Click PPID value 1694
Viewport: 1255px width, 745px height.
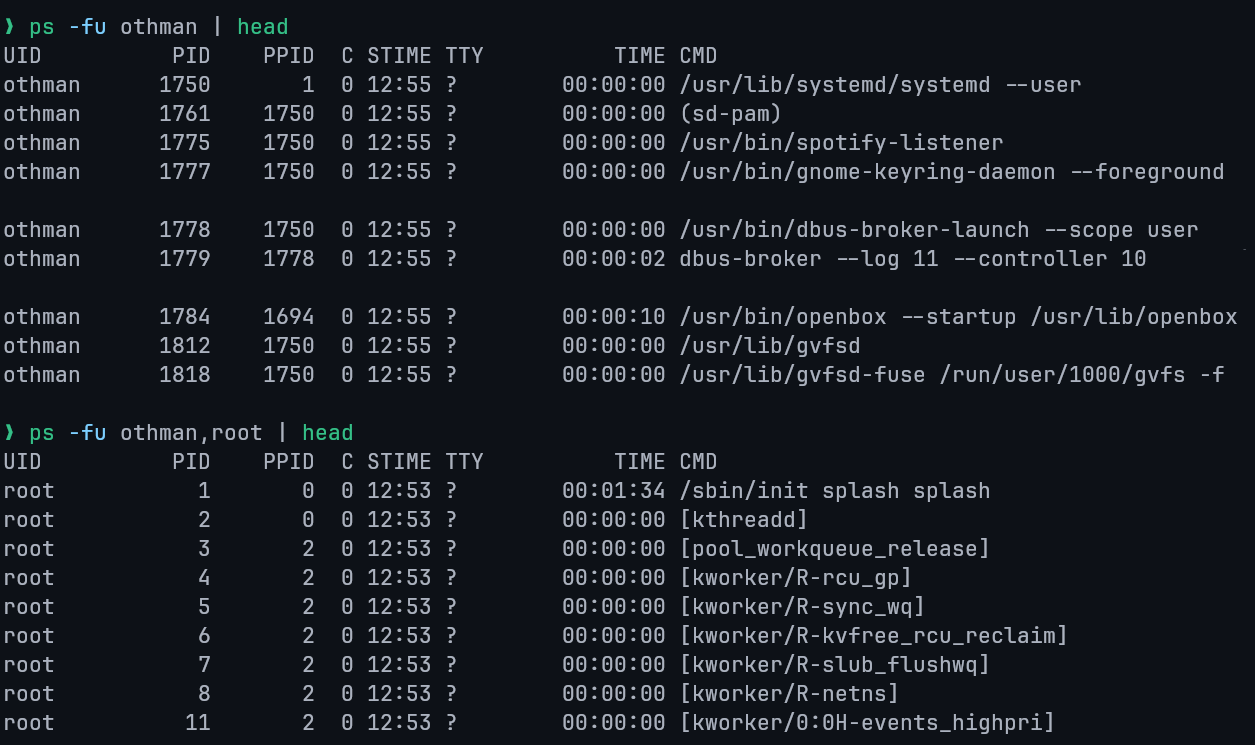click(288, 317)
